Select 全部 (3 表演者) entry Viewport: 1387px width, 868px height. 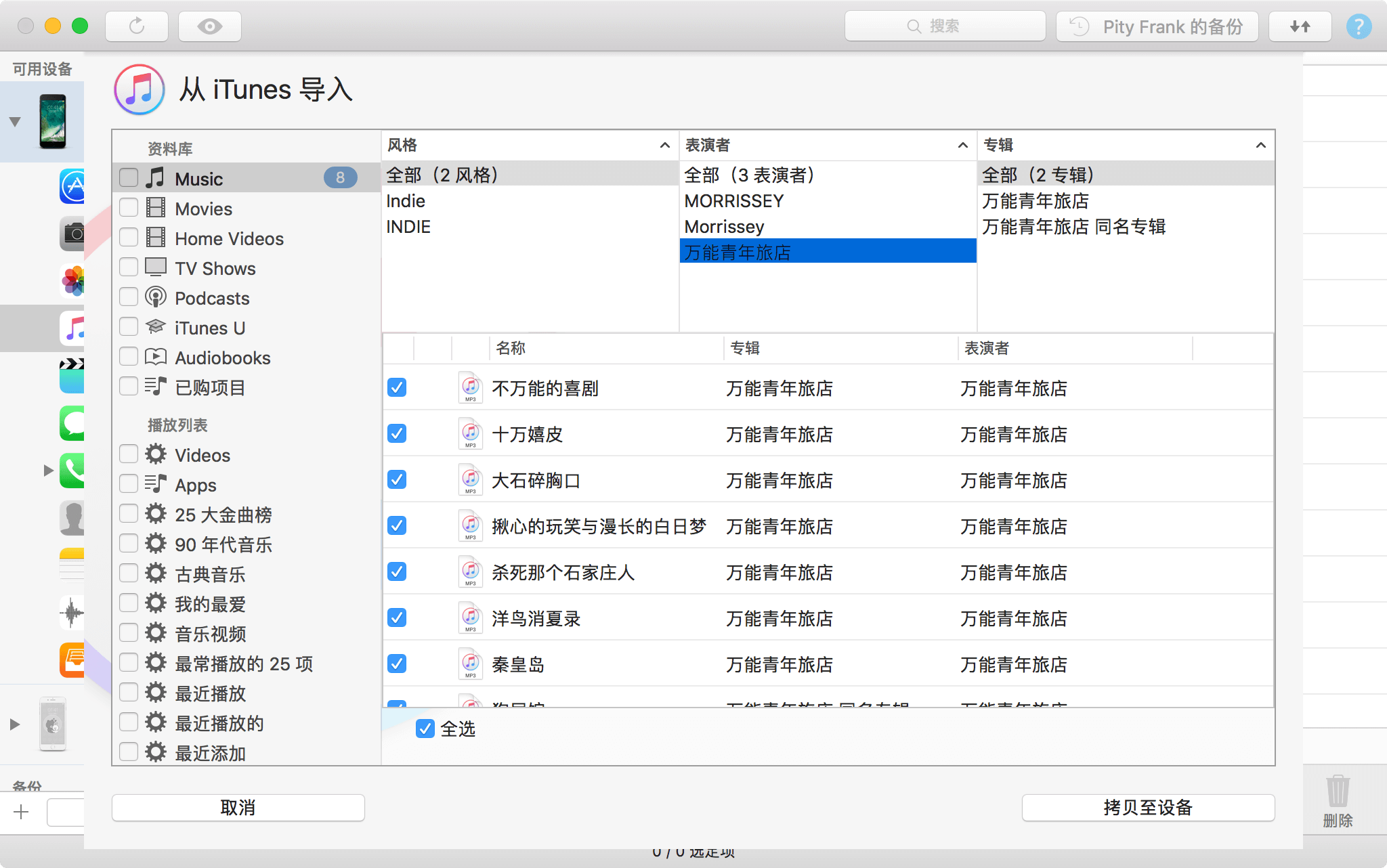pos(828,175)
